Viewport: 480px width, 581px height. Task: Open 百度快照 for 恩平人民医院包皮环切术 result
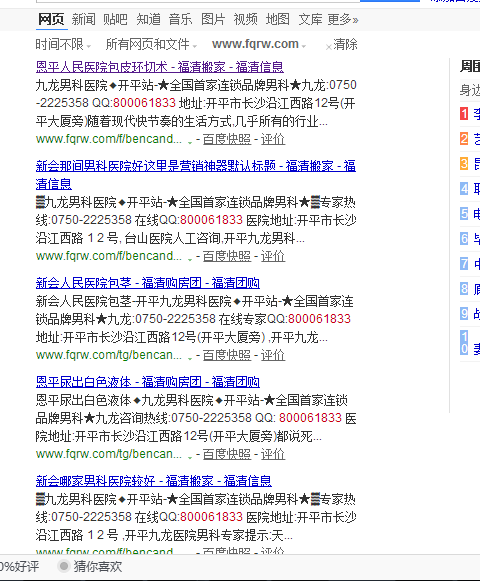coord(227,139)
